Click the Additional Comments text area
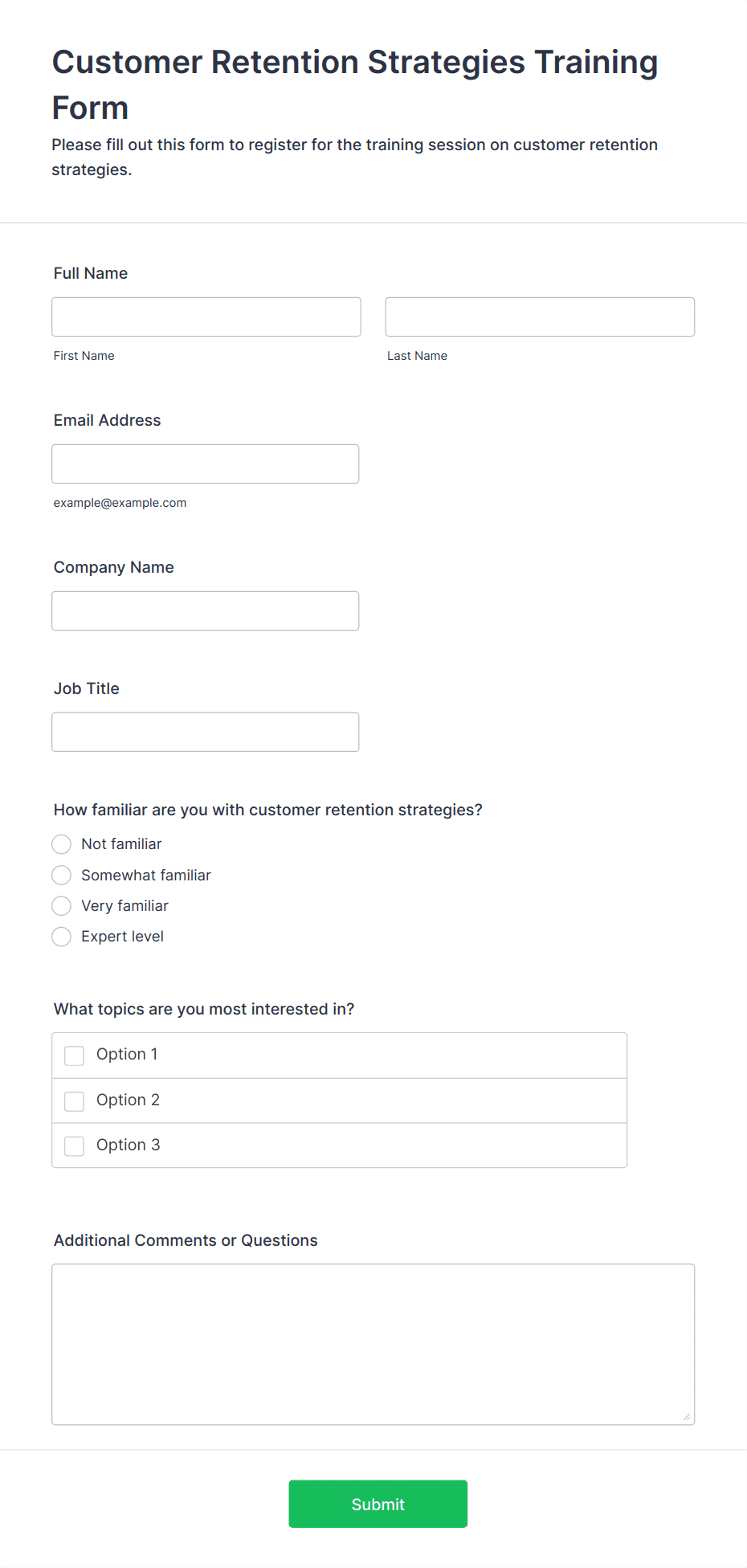Viewport: 747px width, 1568px height. tap(373, 1345)
